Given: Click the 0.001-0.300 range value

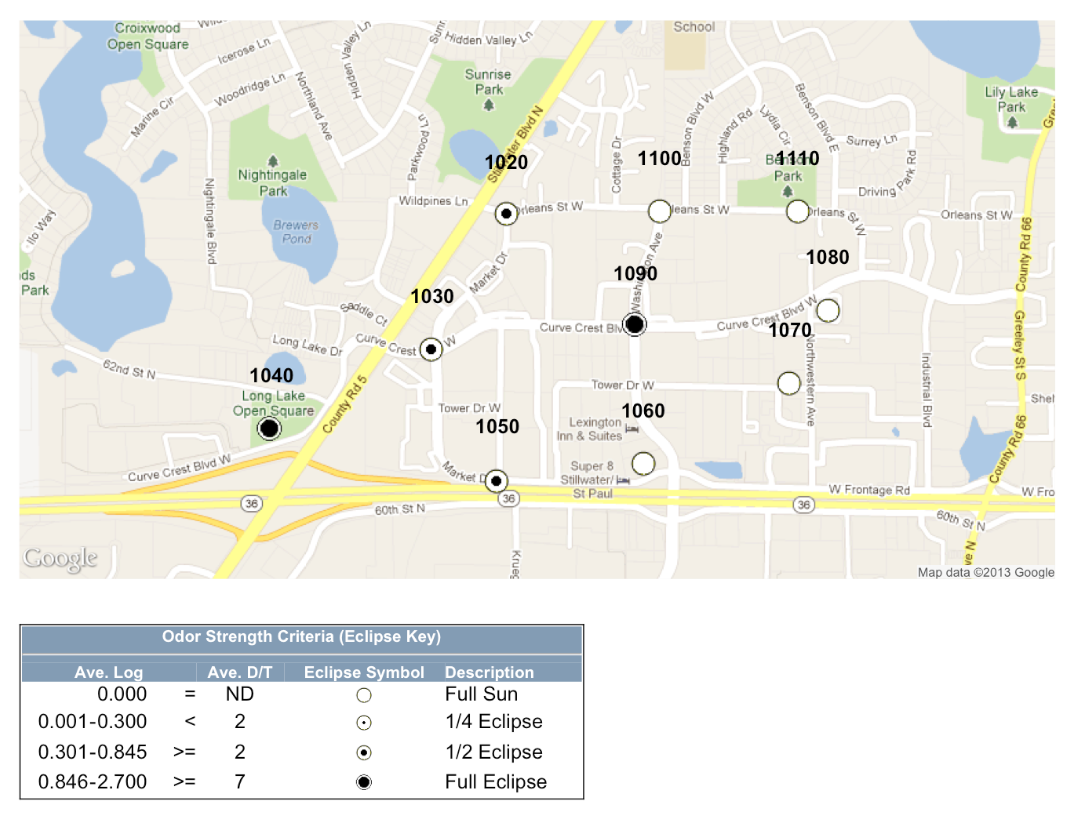Looking at the screenshot, I should 93,722.
